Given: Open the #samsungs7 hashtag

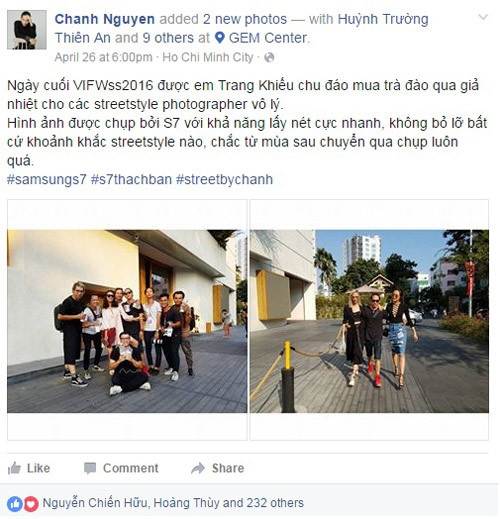Looking at the screenshot, I should (x=47, y=180).
